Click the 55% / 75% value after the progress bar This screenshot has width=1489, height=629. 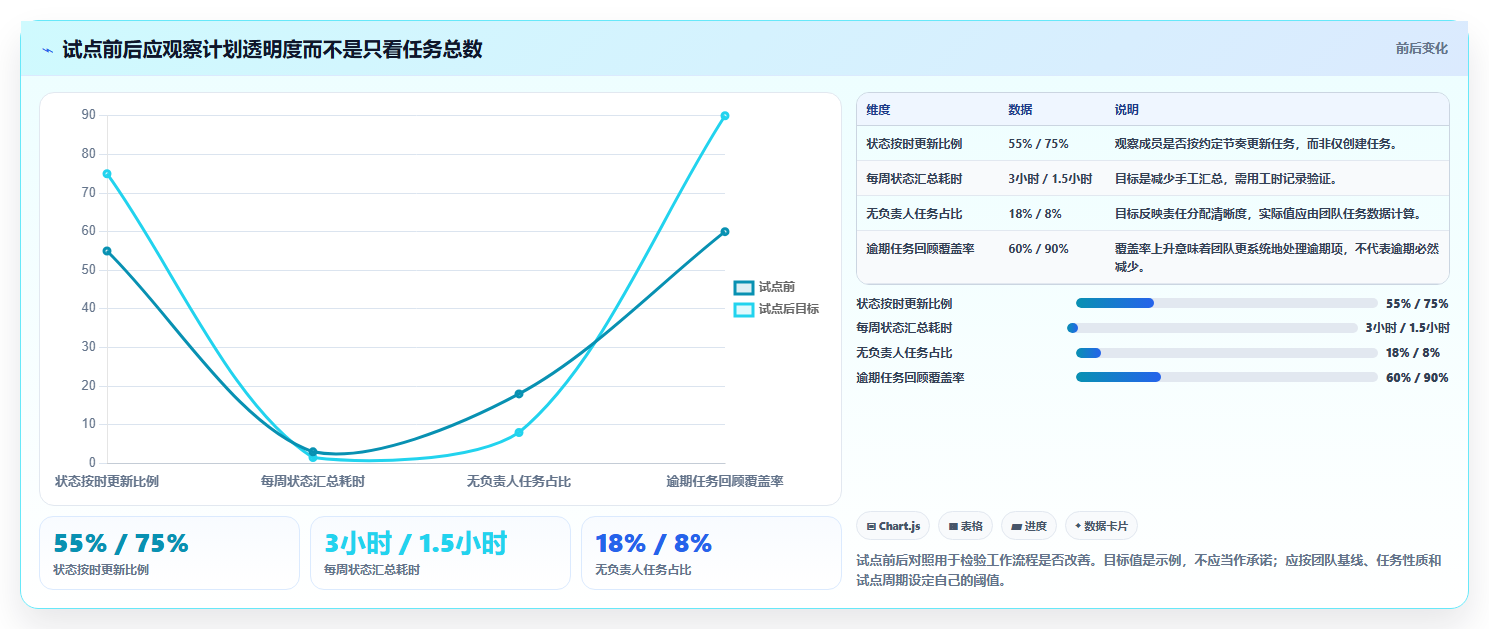click(1417, 303)
